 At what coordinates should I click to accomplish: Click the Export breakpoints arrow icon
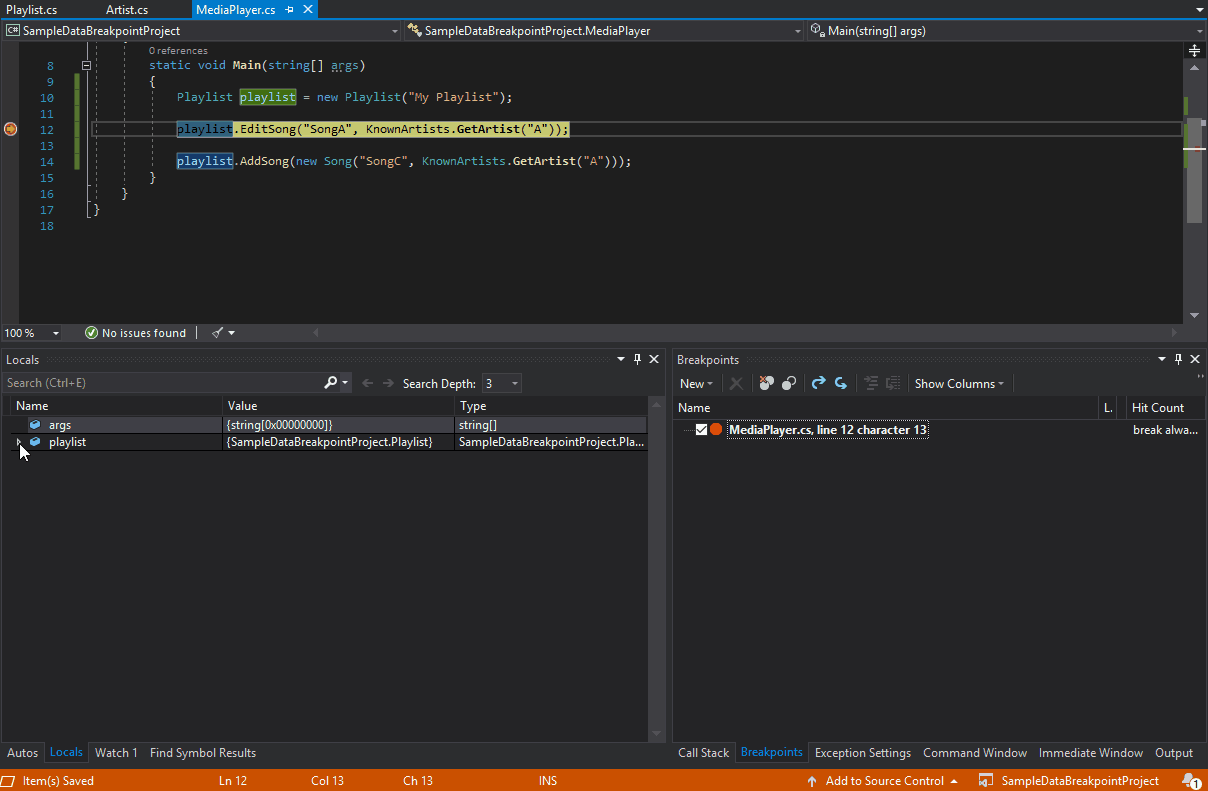pos(818,383)
